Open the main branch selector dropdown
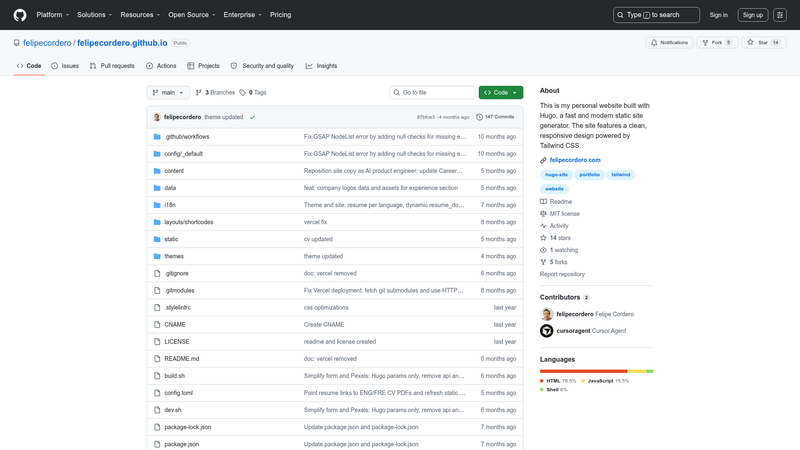Image resolution: width=800 pixels, height=450 pixels. pos(168,92)
